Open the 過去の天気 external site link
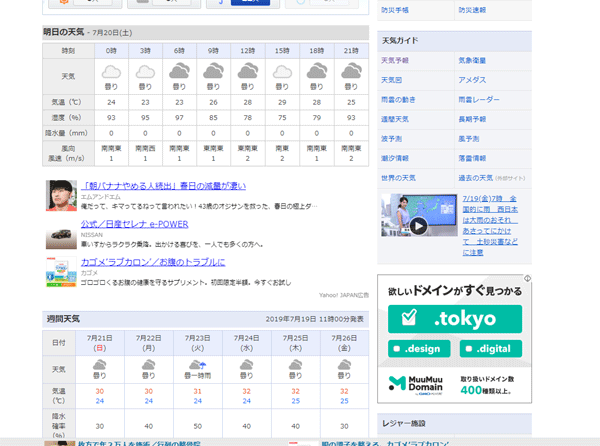Image resolution: width=600 pixels, height=446 pixels. 476,178
